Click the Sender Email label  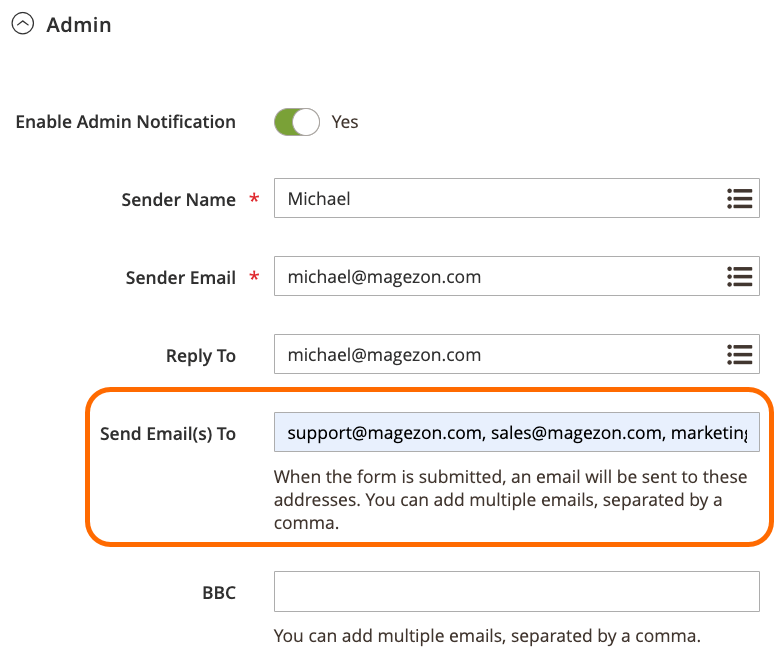[x=181, y=278]
